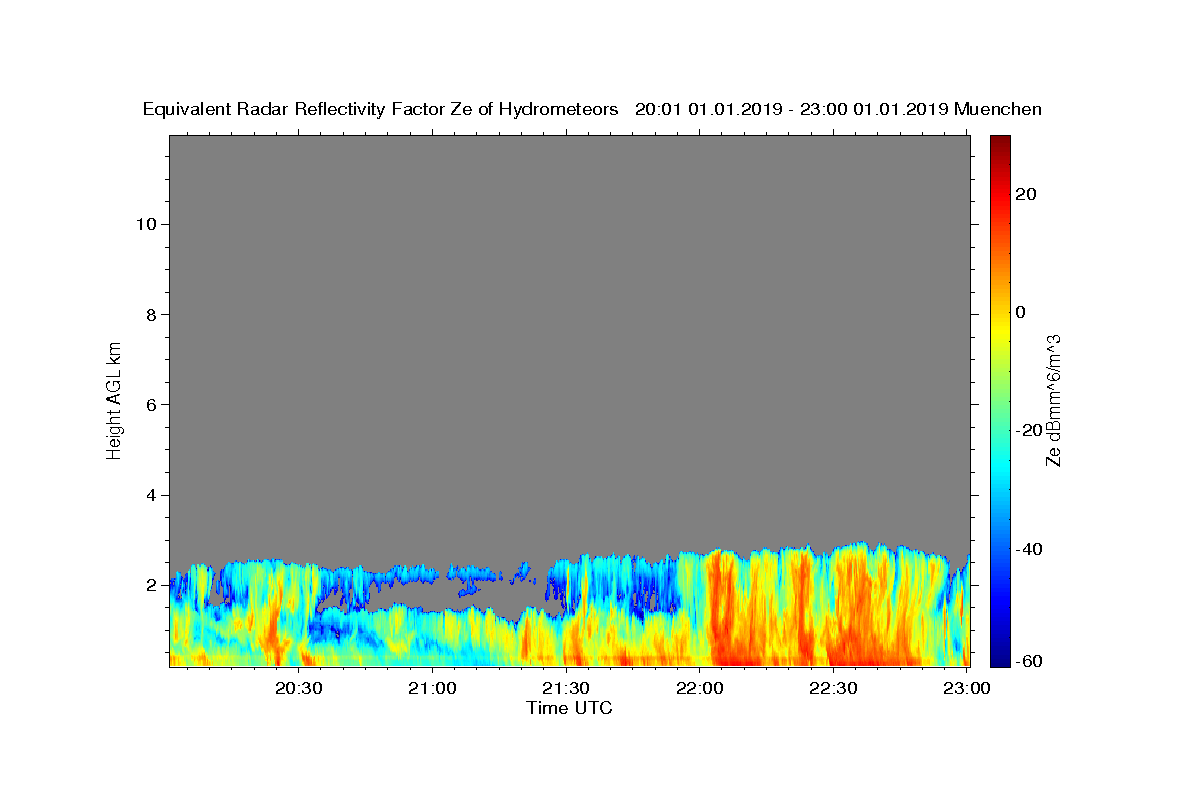Click the date range '20:01 01.01.2019 - 23:00 01.01.2019 Muenchen'
The width and height of the screenshot is (1200, 800).
point(838,110)
